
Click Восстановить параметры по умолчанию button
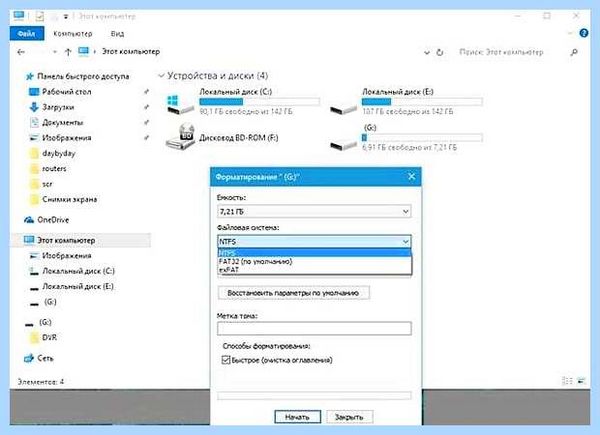coord(293,293)
